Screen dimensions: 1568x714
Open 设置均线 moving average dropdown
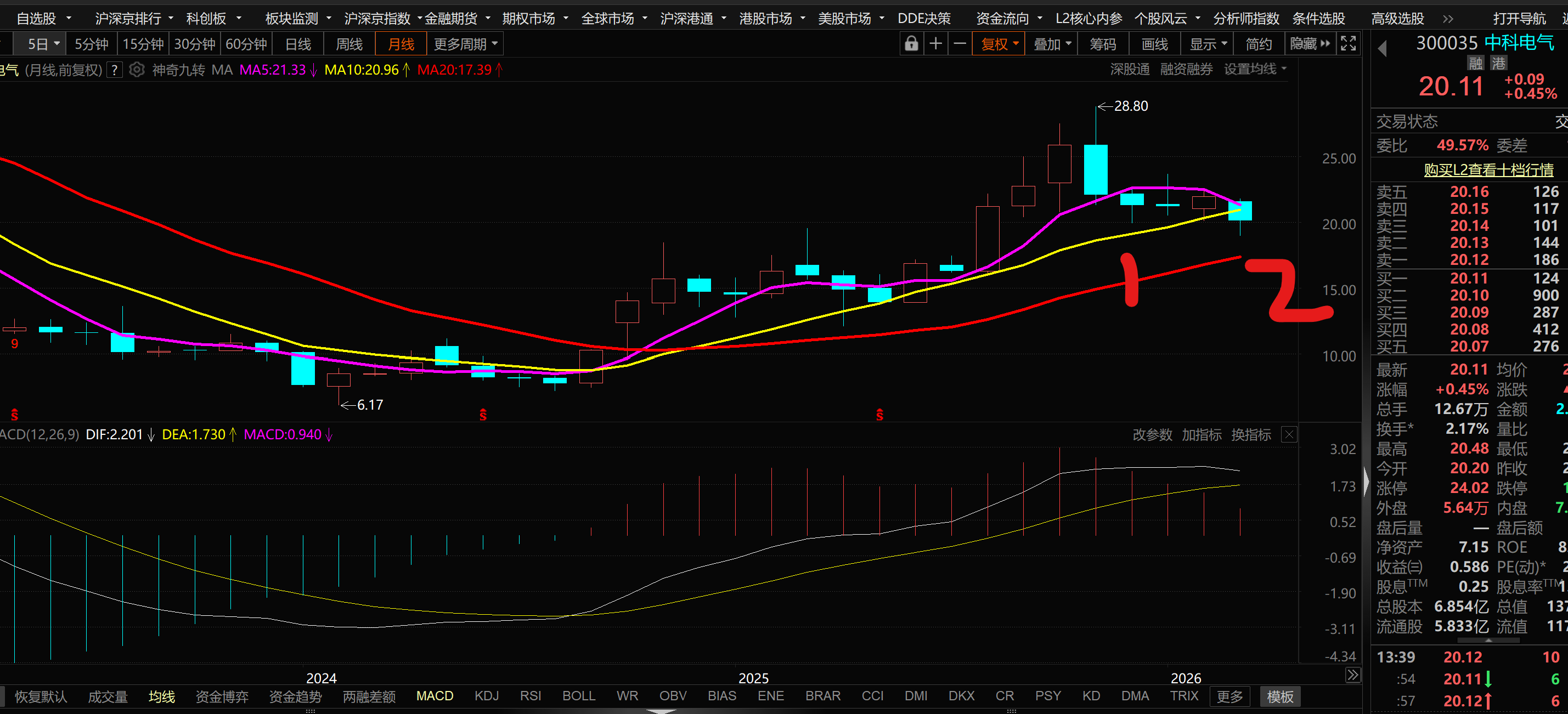pyautogui.click(x=1255, y=69)
